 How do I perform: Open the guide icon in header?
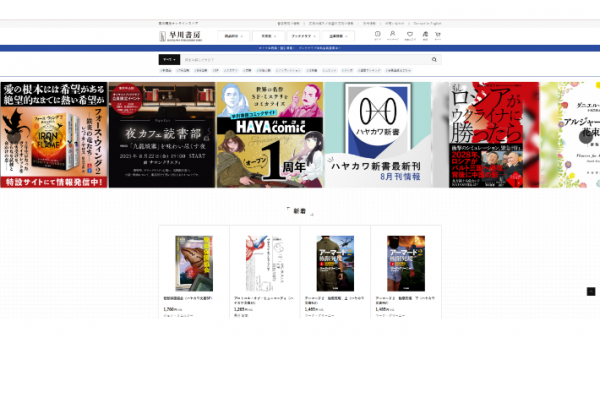point(377,35)
